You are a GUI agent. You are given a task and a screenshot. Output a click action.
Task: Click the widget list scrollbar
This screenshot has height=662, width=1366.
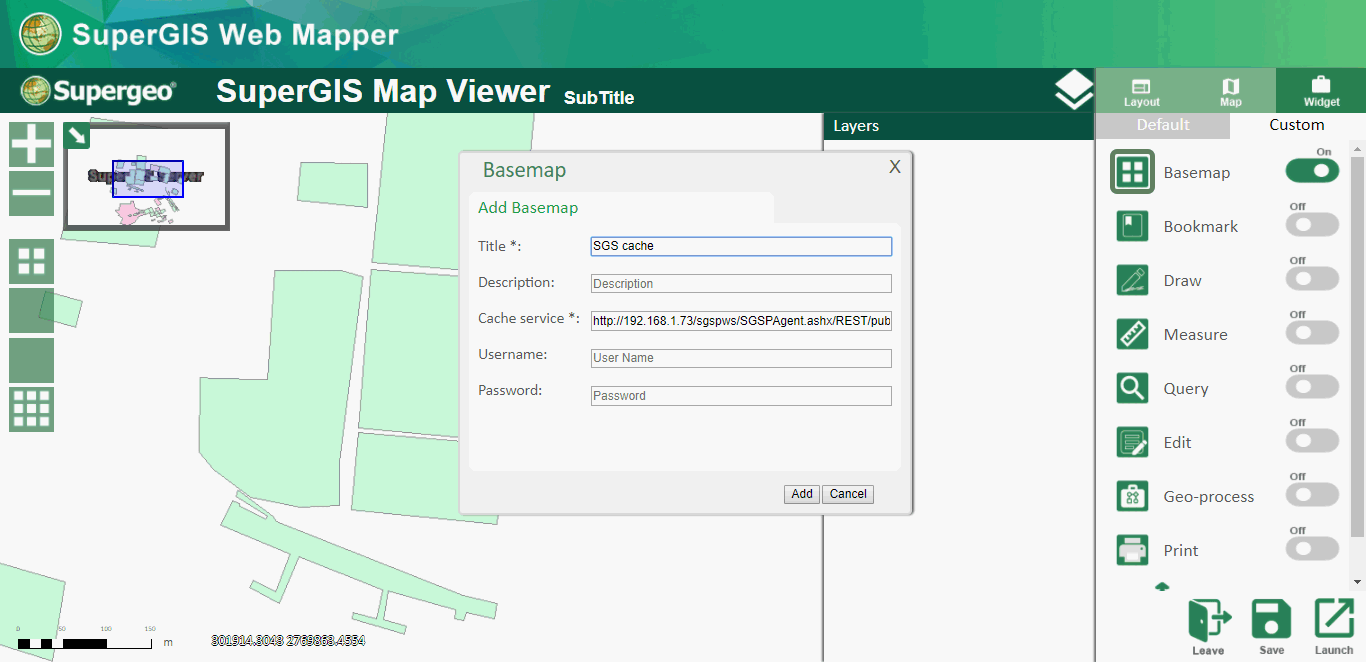tap(1357, 345)
